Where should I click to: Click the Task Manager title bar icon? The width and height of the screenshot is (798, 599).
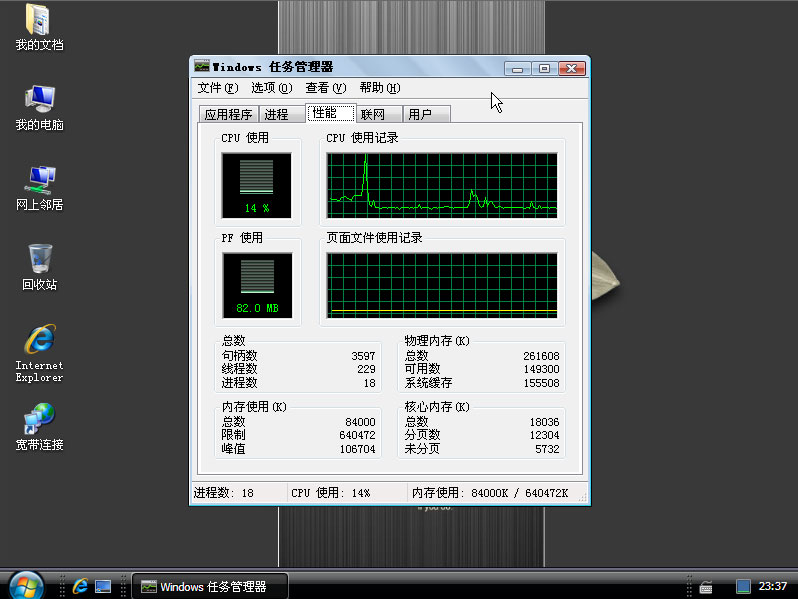coord(202,66)
